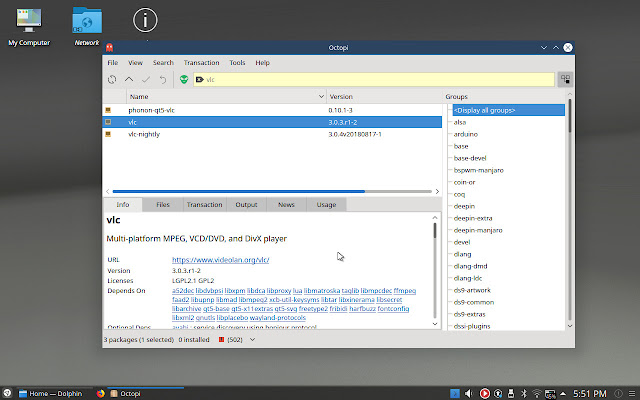Screen dimensions: 640x400
Task: Click the status icon for vlc-nightly
Action: (x=108, y=134)
